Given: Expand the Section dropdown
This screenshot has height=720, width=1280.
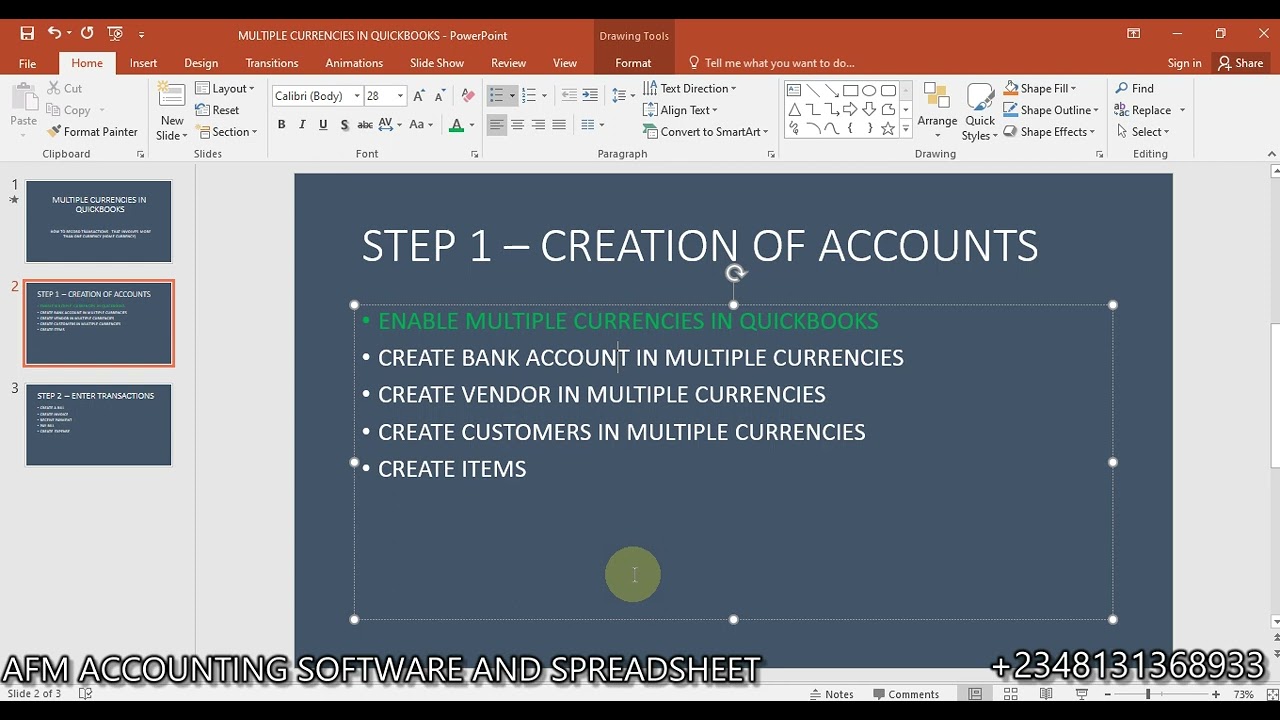Looking at the screenshot, I should (226, 132).
